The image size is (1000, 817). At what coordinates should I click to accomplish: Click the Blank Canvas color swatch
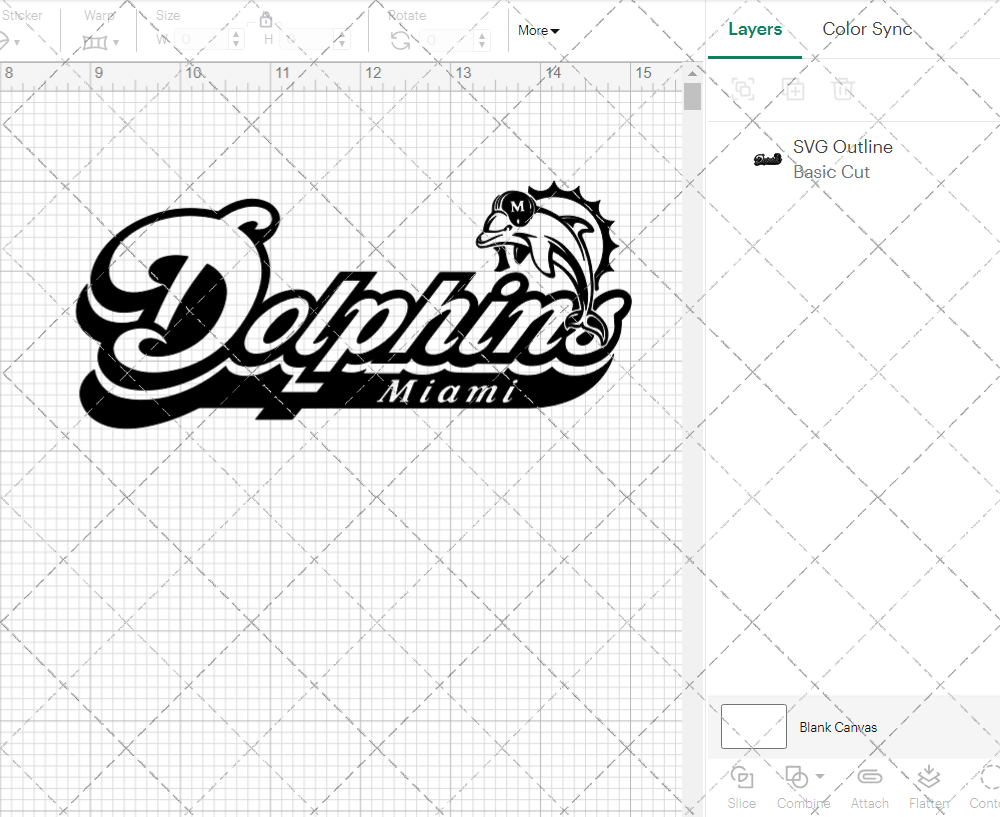coord(753,727)
